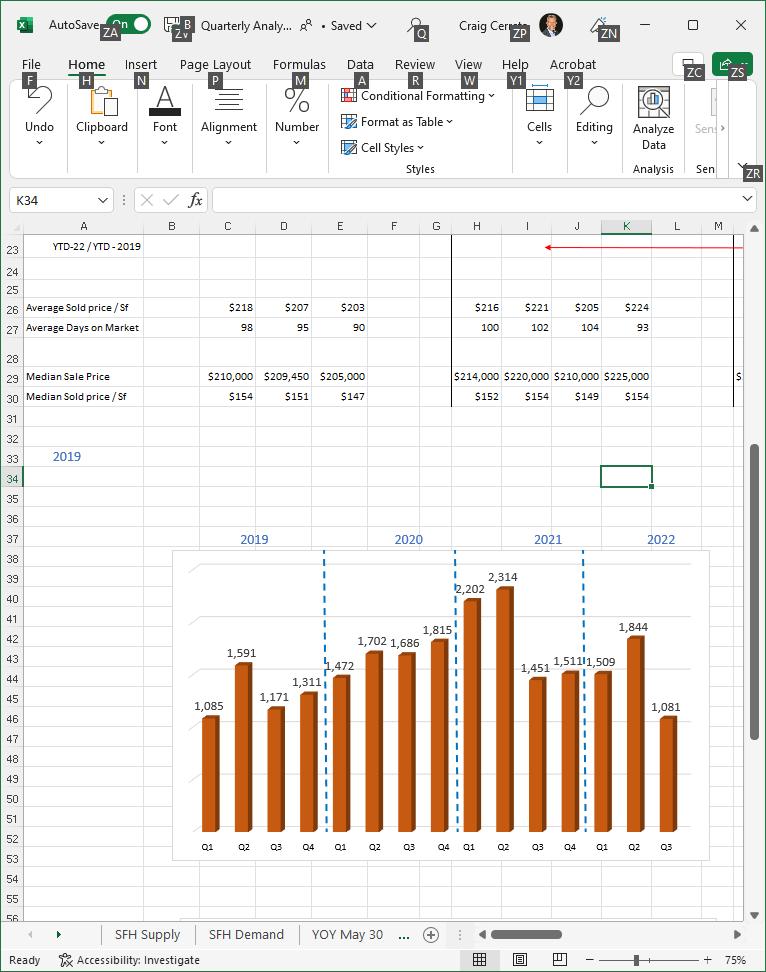Open Craig's account profile picture
The height and width of the screenshot is (972, 766).
(550, 25)
